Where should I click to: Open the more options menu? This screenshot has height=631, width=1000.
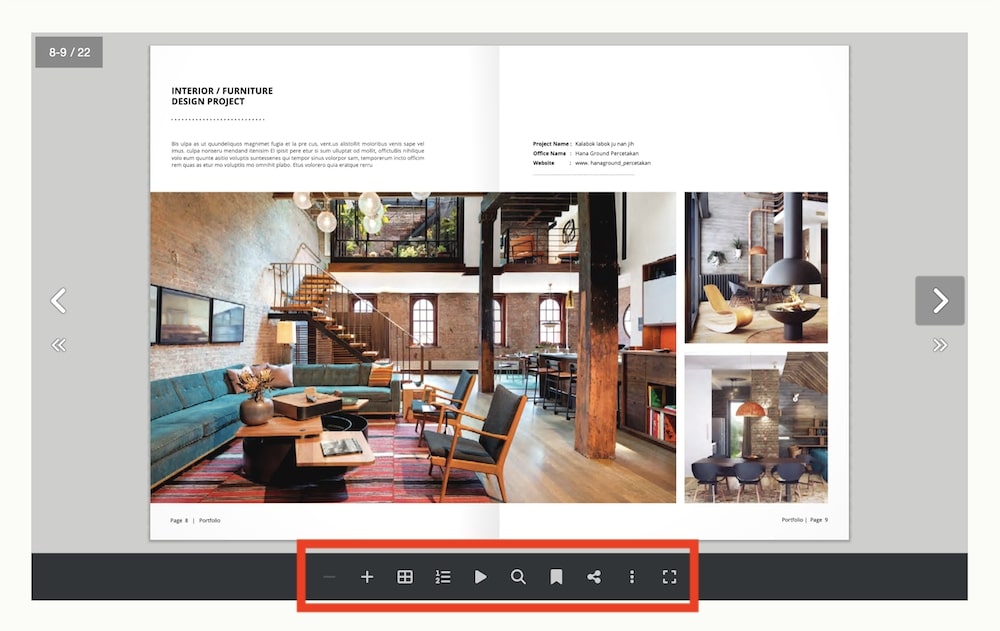coord(632,577)
